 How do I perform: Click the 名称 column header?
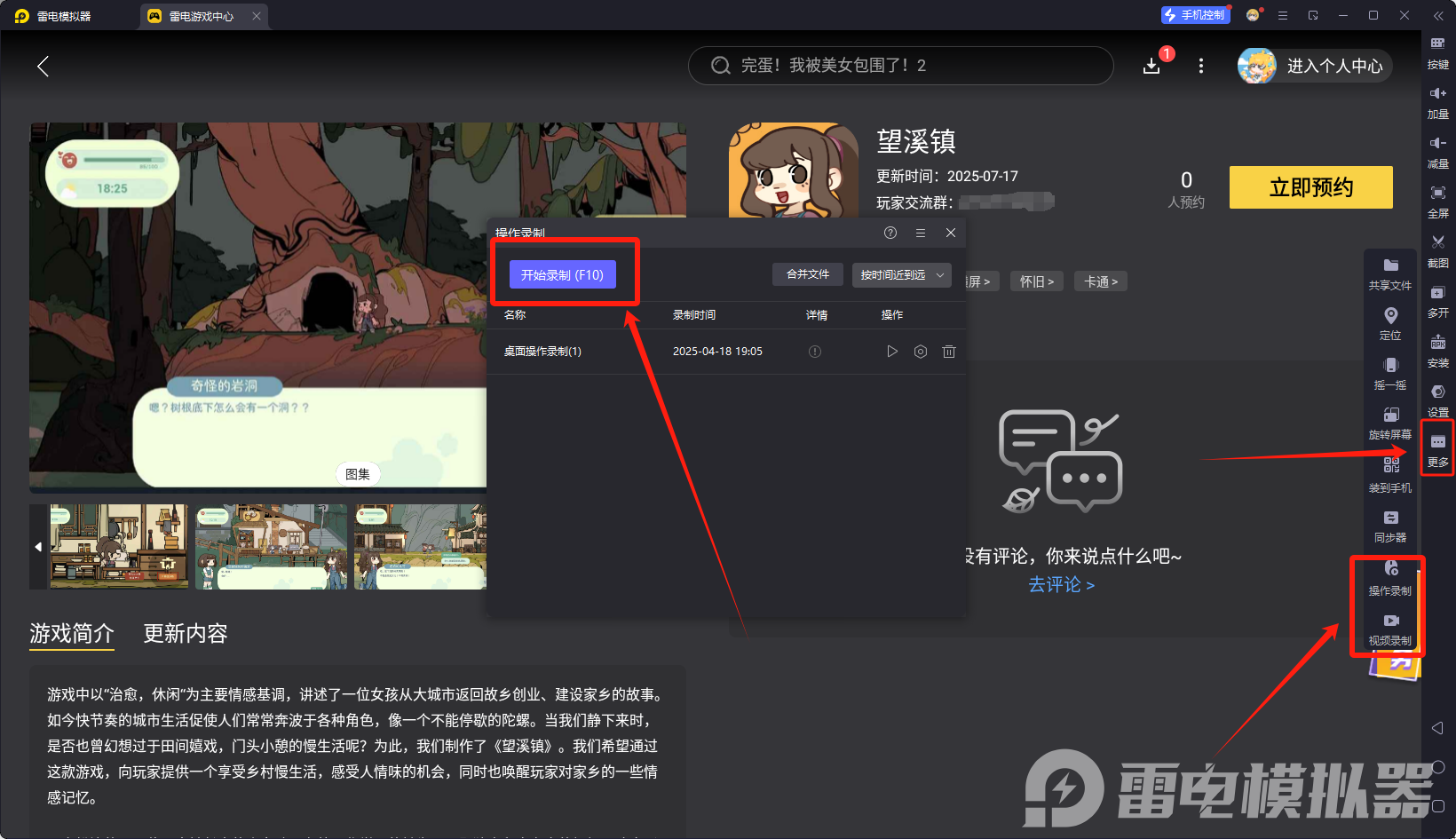pos(515,315)
